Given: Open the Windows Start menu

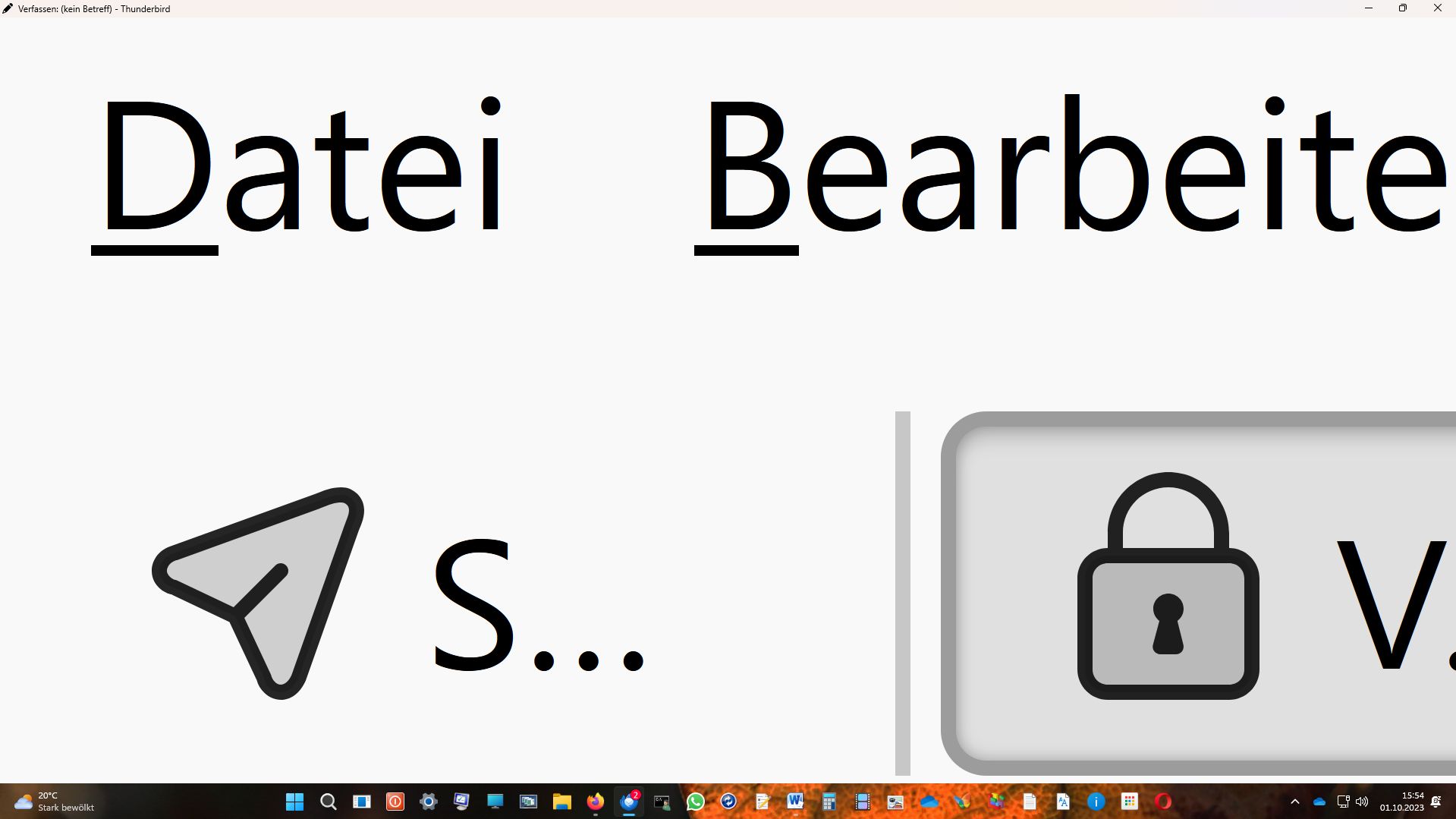Looking at the screenshot, I should (294, 802).
